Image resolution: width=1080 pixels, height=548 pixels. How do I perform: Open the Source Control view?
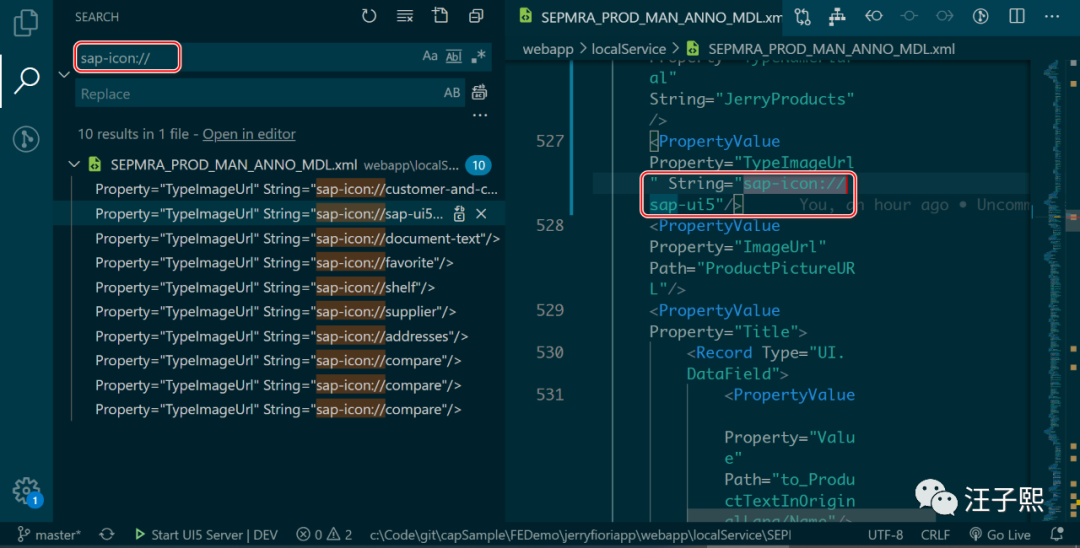[x=26, y=138]
